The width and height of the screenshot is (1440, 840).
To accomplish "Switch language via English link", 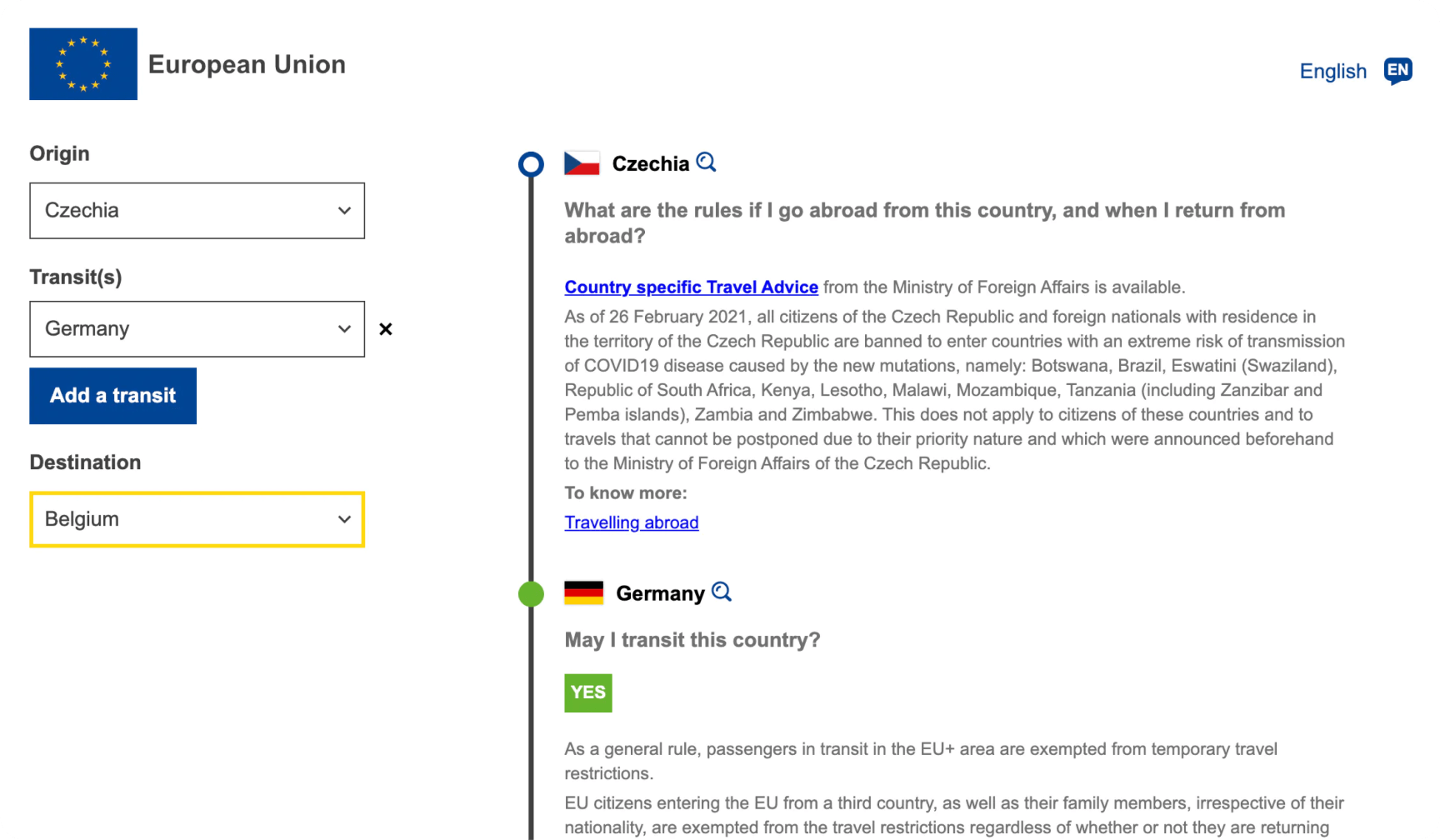I will pyautogui.click(x=1332, y=72).
